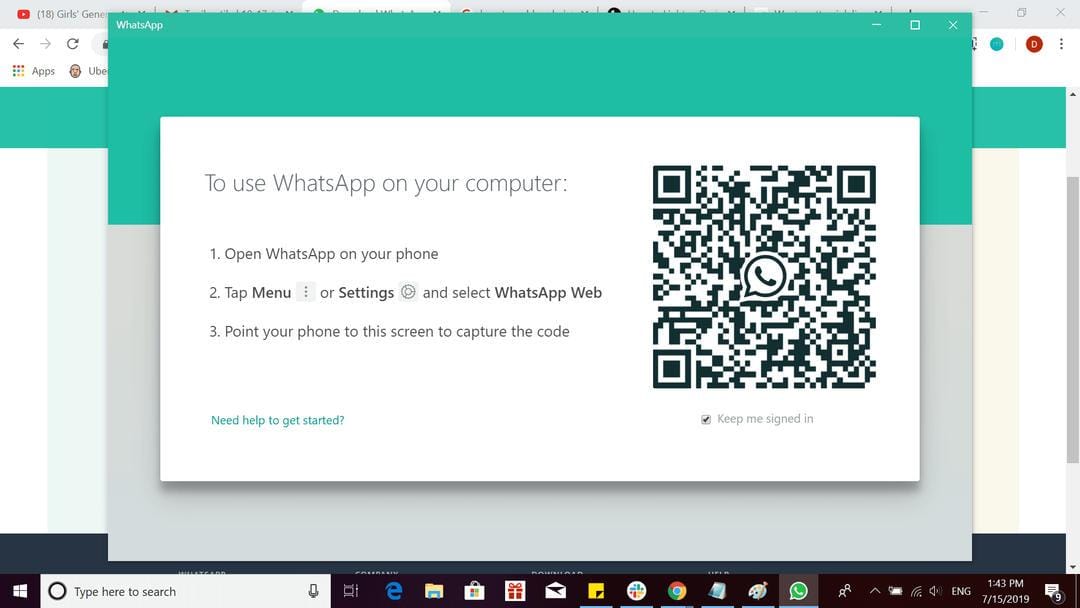This screenshot has width=1080, height=608.
Task: Launch Microsoft Edge from the taskbar
Action: (394, 591)
